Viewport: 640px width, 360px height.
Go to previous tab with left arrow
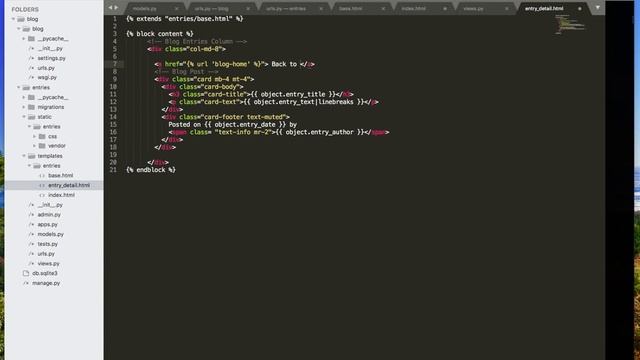click(110, 7)
